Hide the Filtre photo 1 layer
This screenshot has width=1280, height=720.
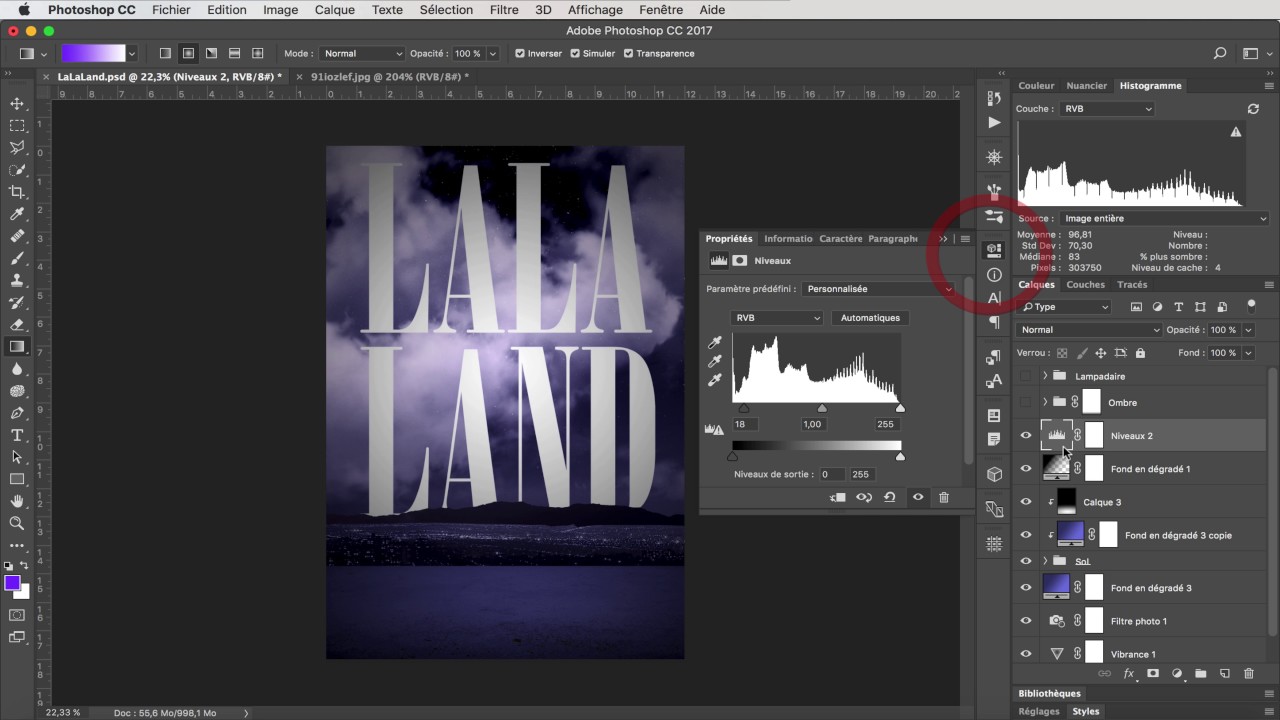[x=1025, y=621]
